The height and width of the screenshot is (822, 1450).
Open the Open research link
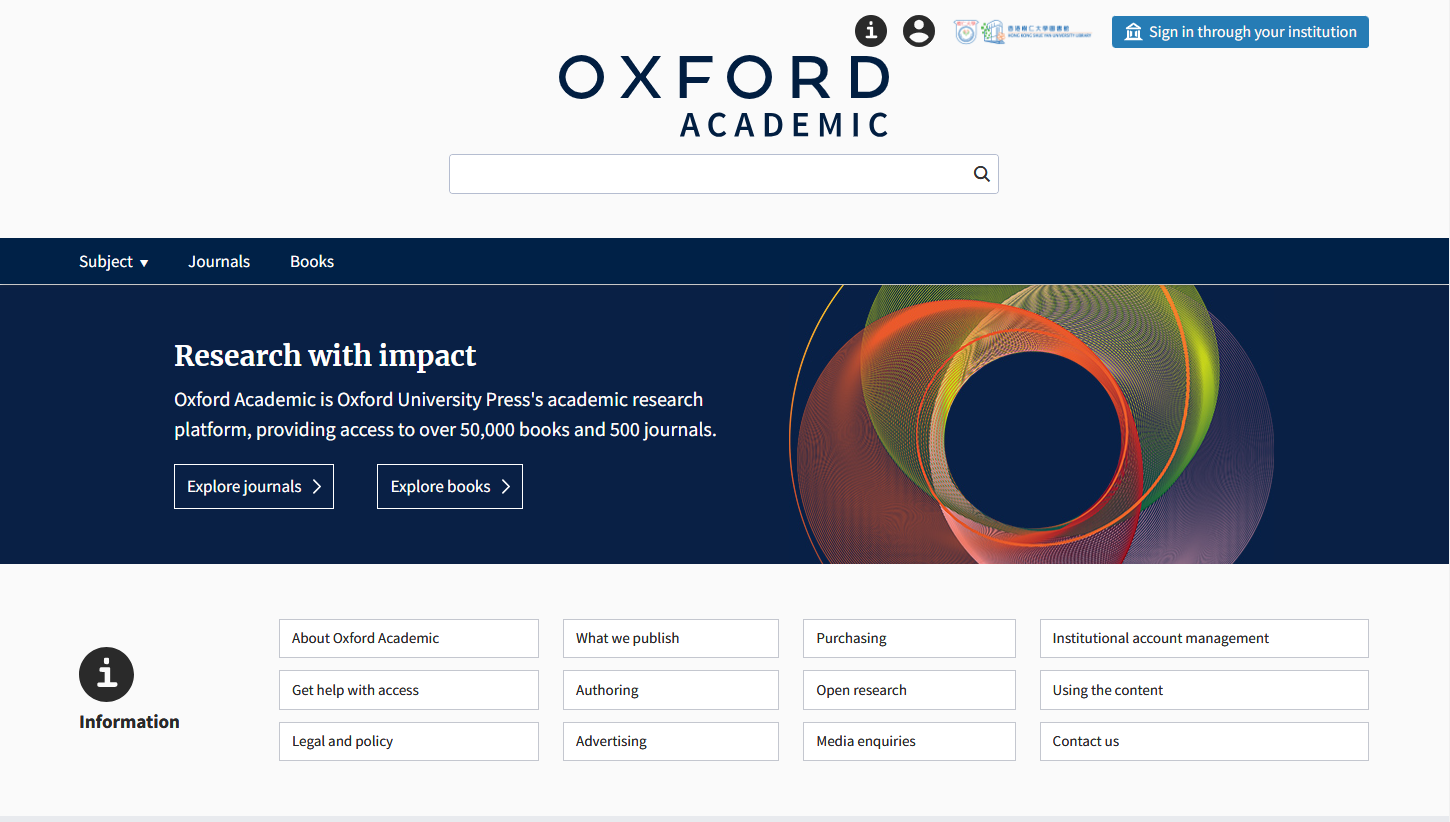(x=909, y=690)
